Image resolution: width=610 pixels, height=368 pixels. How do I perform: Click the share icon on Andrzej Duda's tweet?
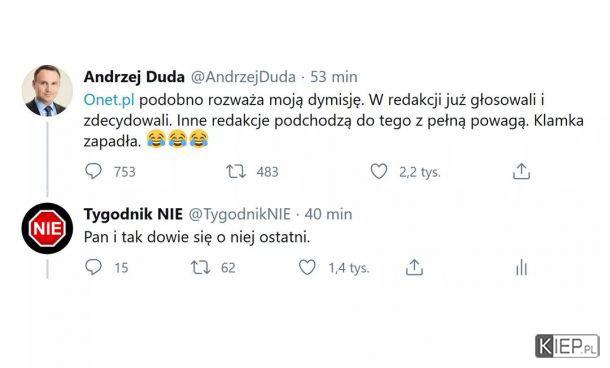click(x=521, y=171)
